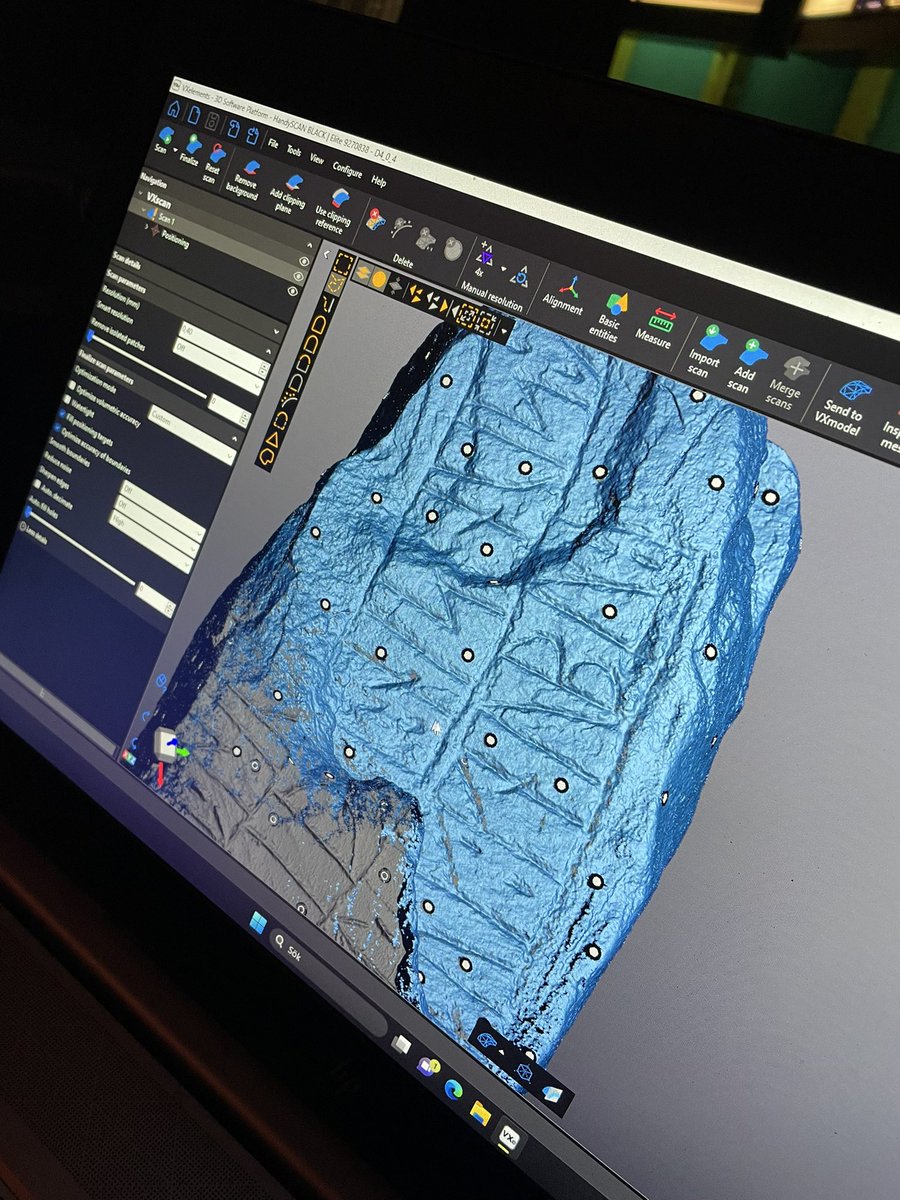Expand the Positioning tree node
The height and width of the screenshot is (1200, 900).
point(146,228)
